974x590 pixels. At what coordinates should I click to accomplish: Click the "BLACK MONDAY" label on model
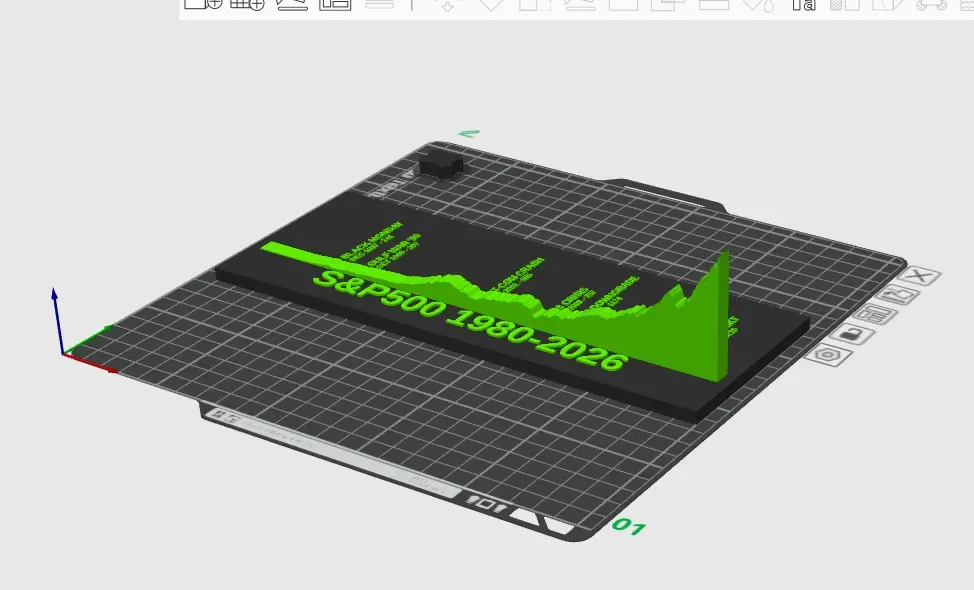373,239
